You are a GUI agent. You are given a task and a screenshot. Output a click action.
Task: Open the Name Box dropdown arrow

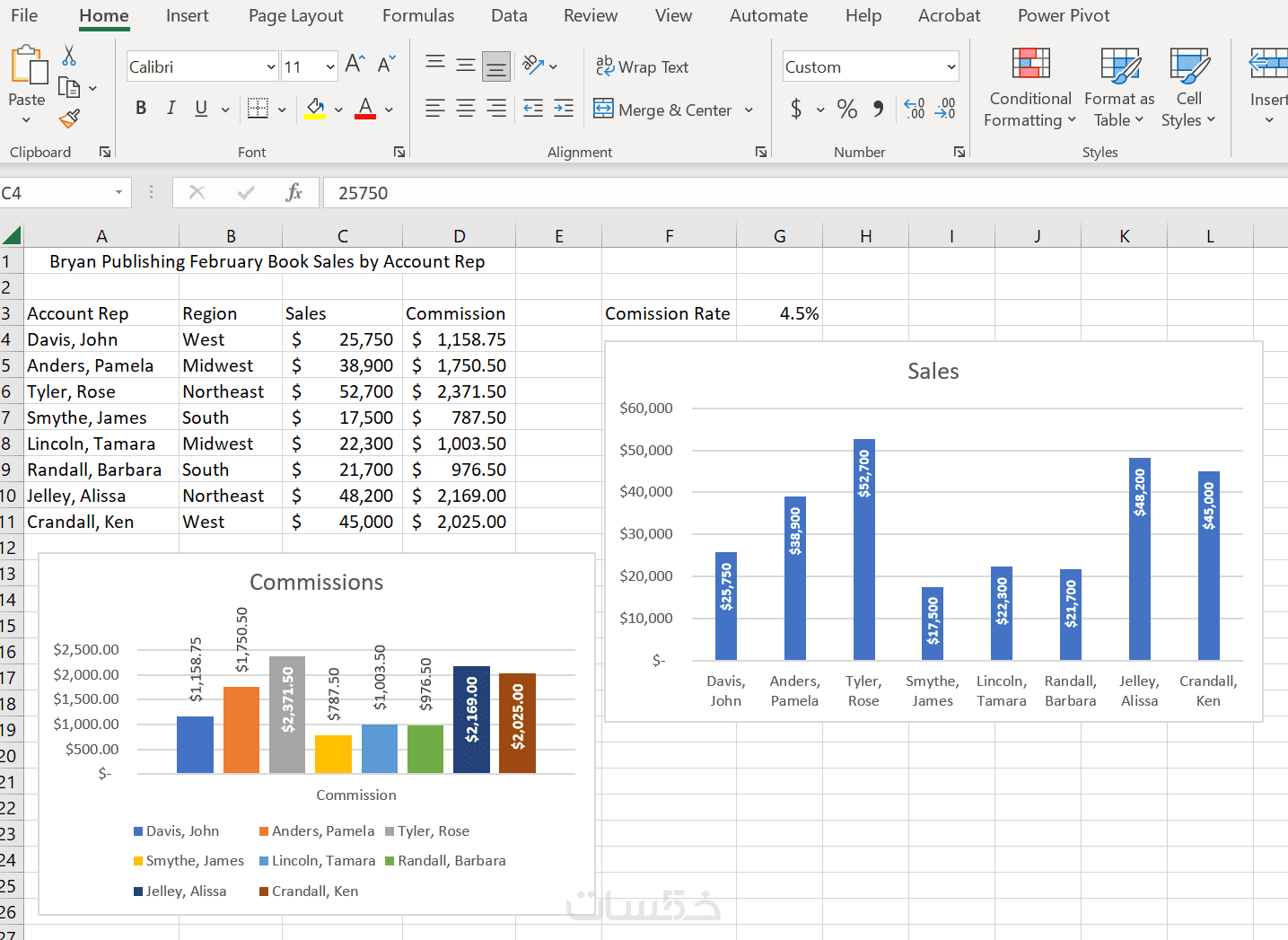point(118,192)
